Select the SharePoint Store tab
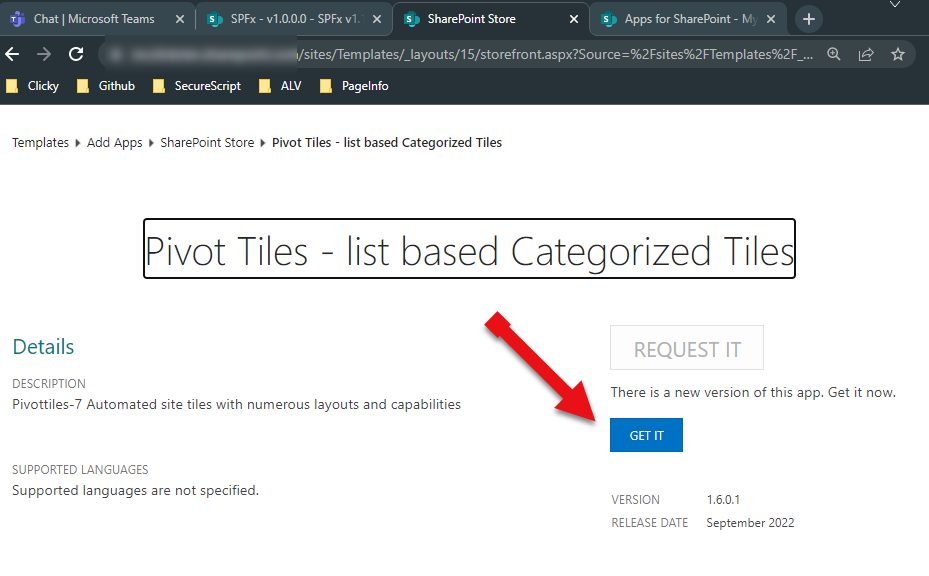The image size is (929, 576). pyautogui.click(x=491, y=19)
